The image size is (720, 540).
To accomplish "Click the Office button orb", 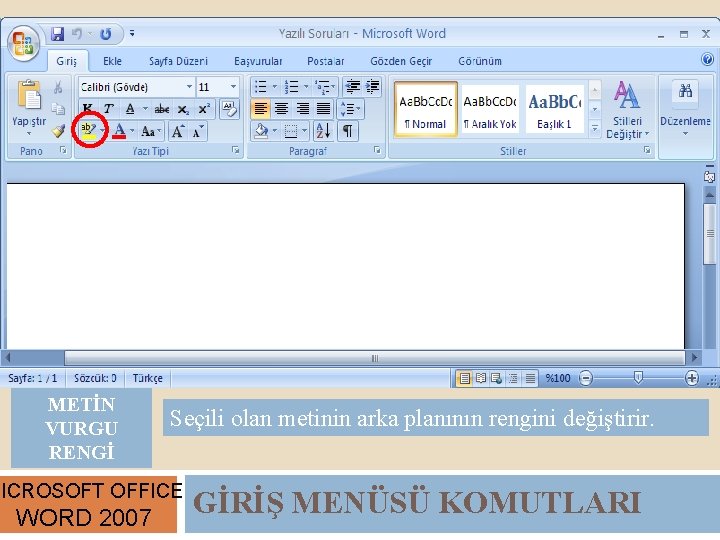I will (x=23, y=44).
